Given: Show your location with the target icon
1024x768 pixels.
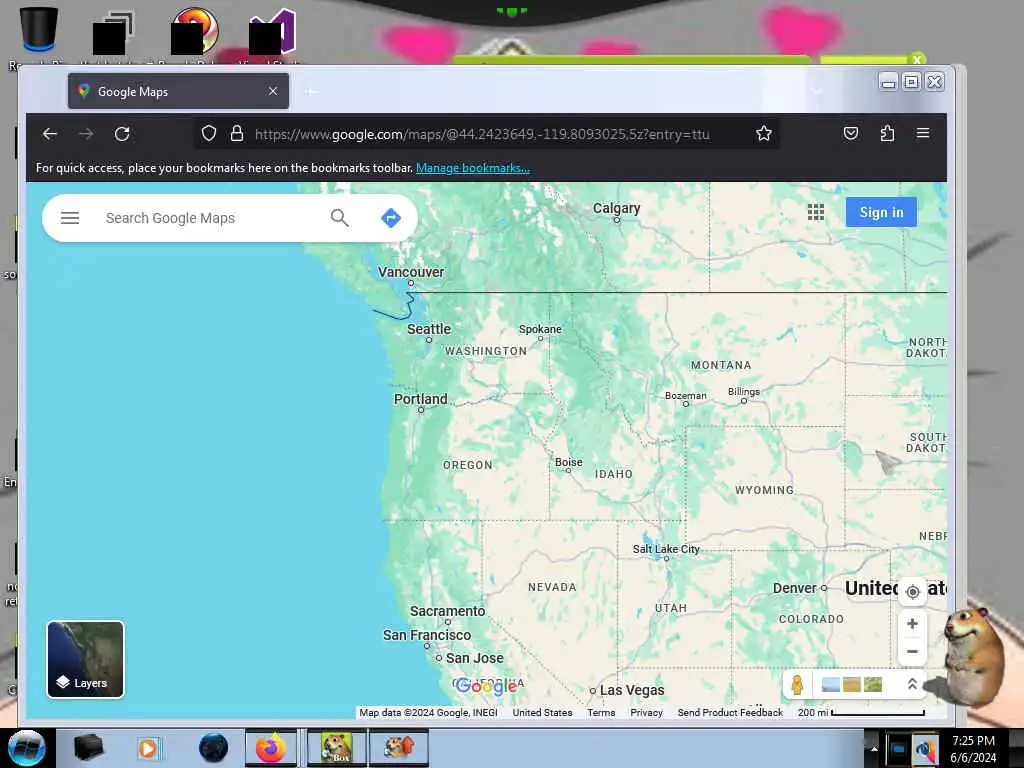Looking at the screenshot, I should [912, 592].
